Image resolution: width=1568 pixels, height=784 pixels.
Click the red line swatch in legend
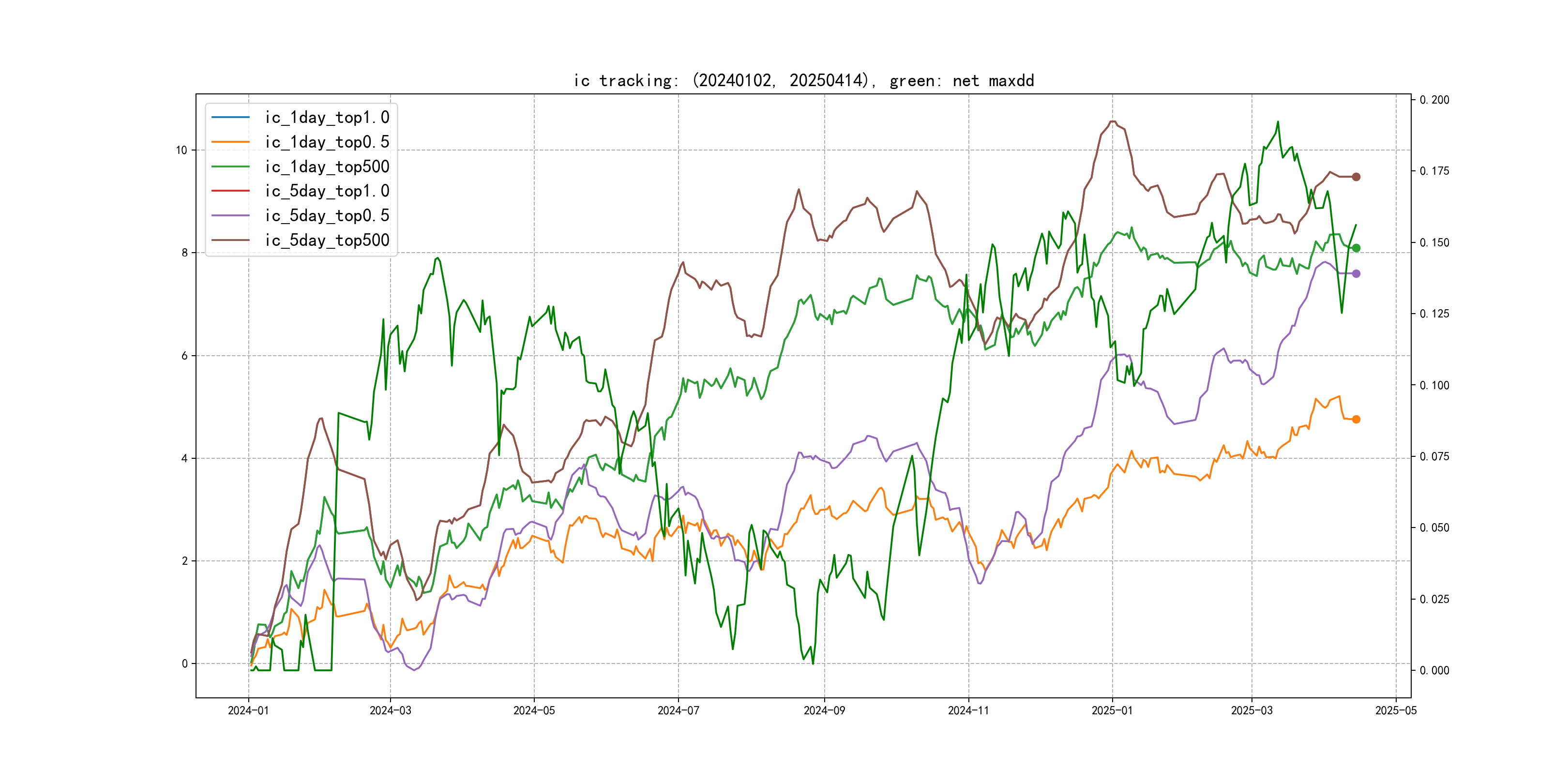coord(231,191)
